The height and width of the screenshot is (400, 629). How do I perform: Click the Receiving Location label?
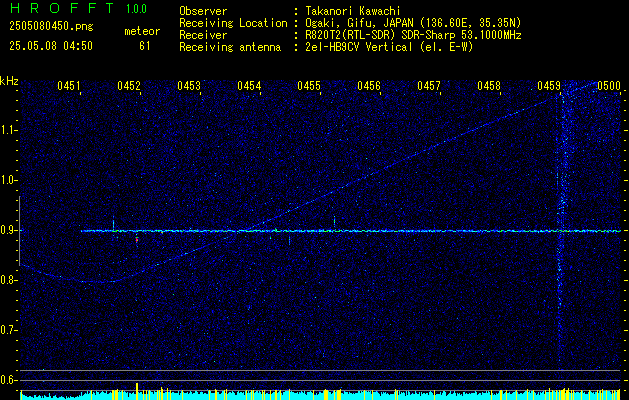click(233, 23)
